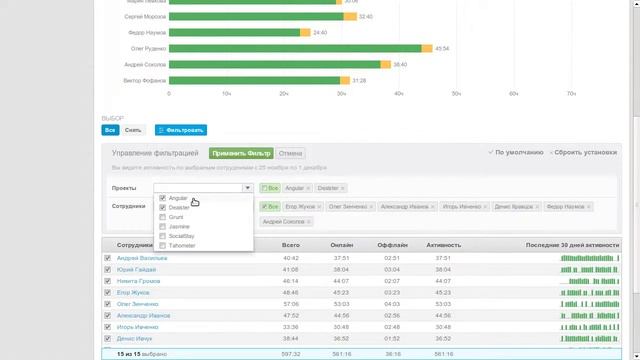Uncheck the Юрий Гайдай table row
The width and height of the screenshot is (640, 360).
[107, 269]
